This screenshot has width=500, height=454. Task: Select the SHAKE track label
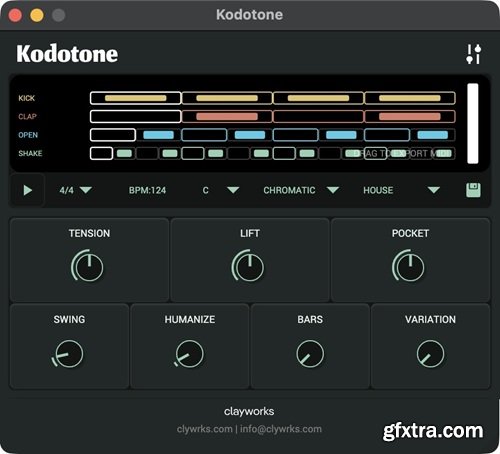pos(30,153)
